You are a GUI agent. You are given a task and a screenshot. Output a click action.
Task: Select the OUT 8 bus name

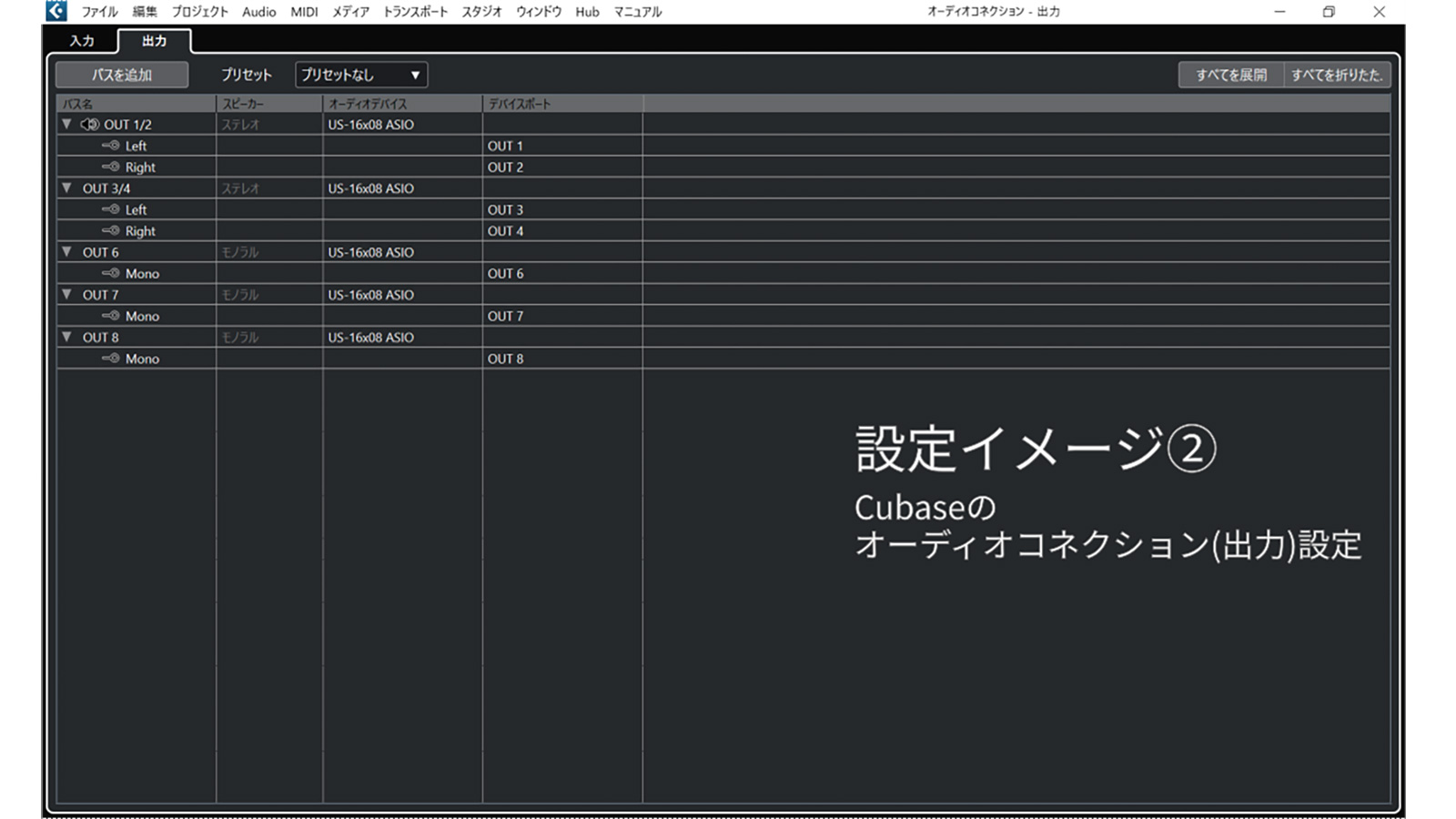(x=101, y=337)
